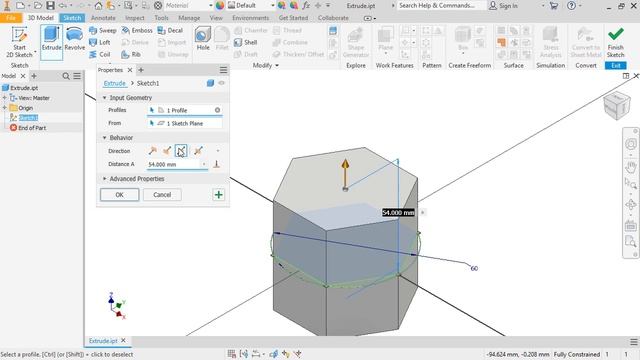
Task: Click the Finish Sketch checkmark
Action: coord(616,42)
